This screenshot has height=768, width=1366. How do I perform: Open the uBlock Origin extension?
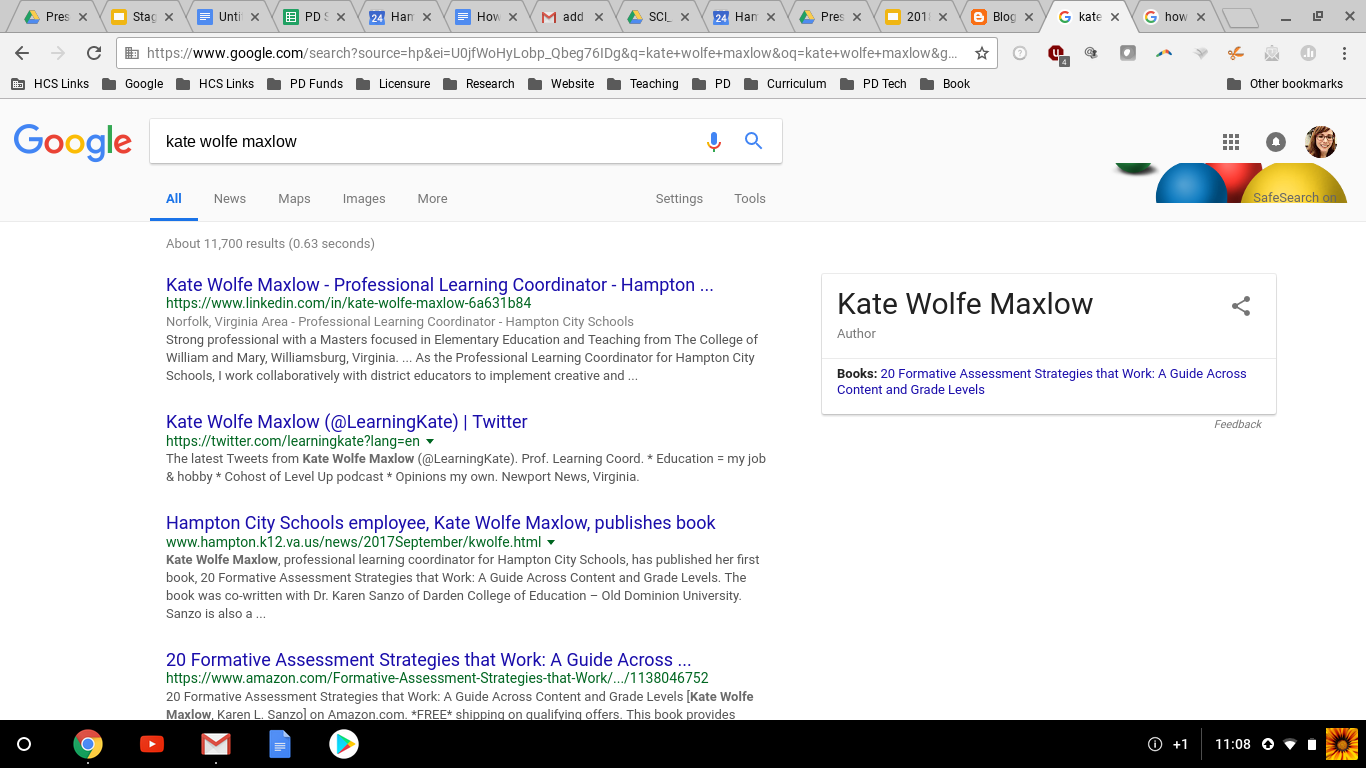coord(1056,54)
